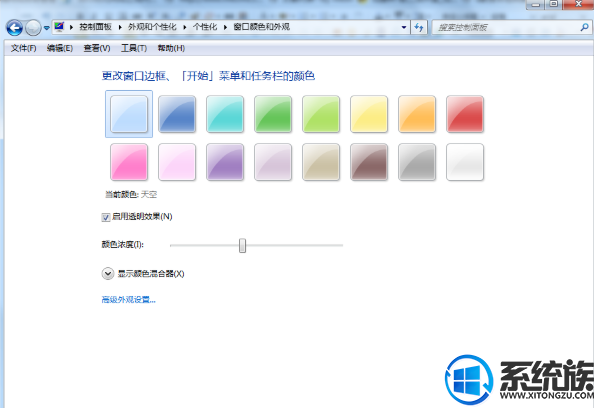This screenshot has width=594, height=408.
Task: Click in the 搜索控制面板 search field
Action: coord(507,27)
